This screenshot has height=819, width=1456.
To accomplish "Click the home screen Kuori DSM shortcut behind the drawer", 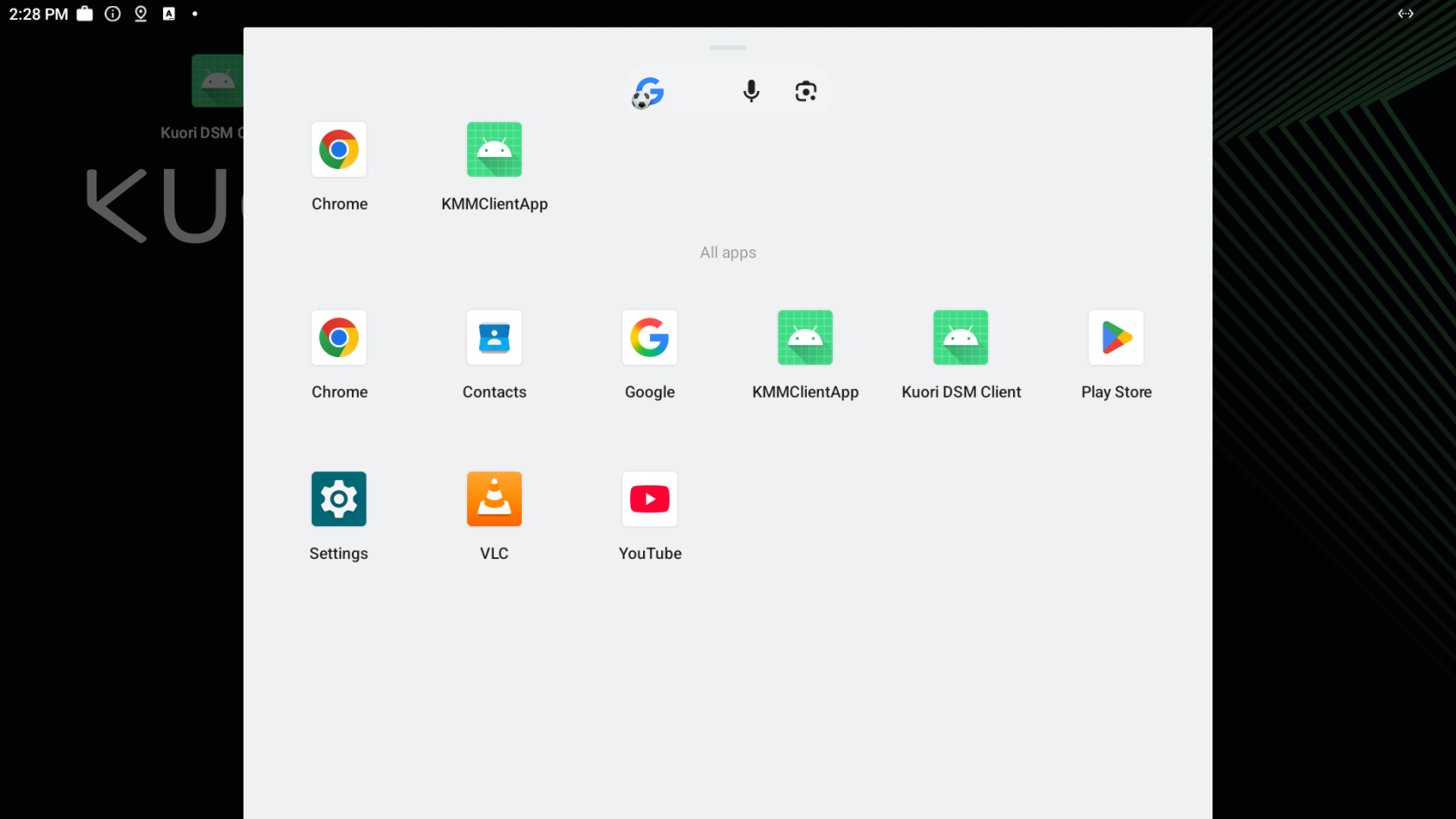I will pyautogui.click(x=218, y=81).
